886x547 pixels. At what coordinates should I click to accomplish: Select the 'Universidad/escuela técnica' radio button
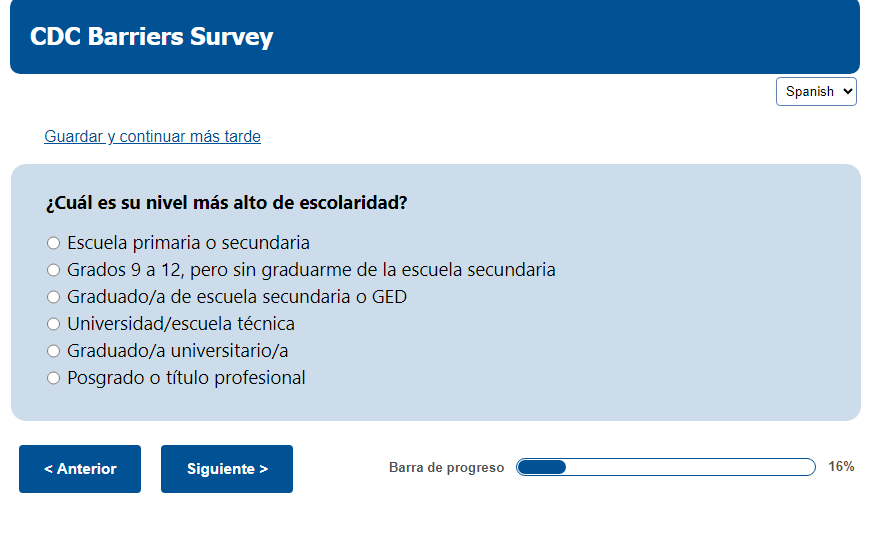click(54, 324)
